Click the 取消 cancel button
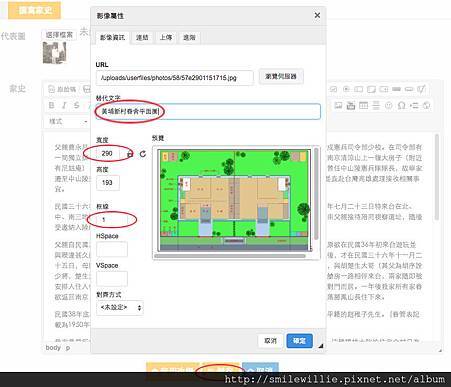Screen dimensions: 451x387 coord(270,341)
